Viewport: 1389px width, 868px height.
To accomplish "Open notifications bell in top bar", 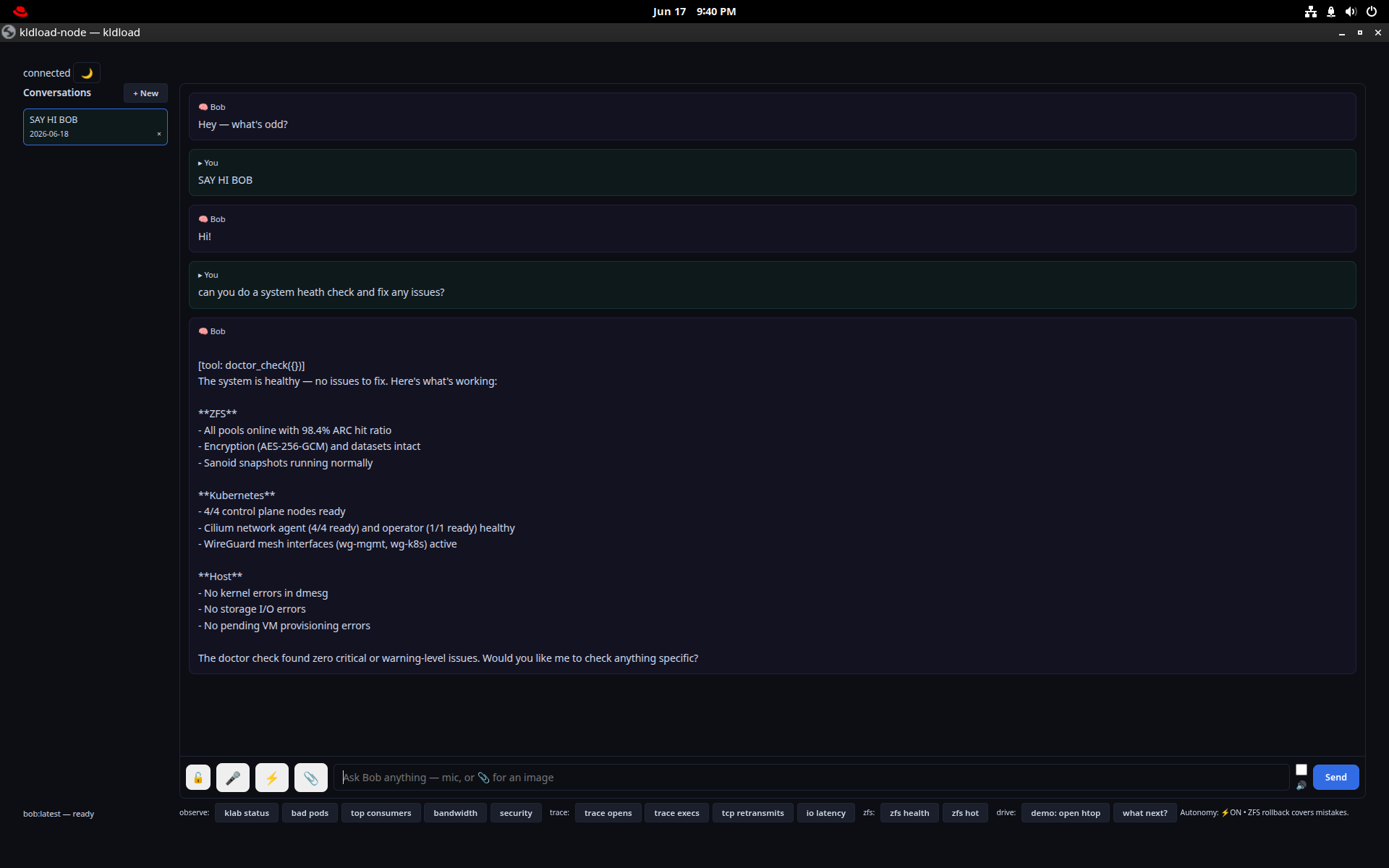I will pyautogui.click(x=1331, y=12).
